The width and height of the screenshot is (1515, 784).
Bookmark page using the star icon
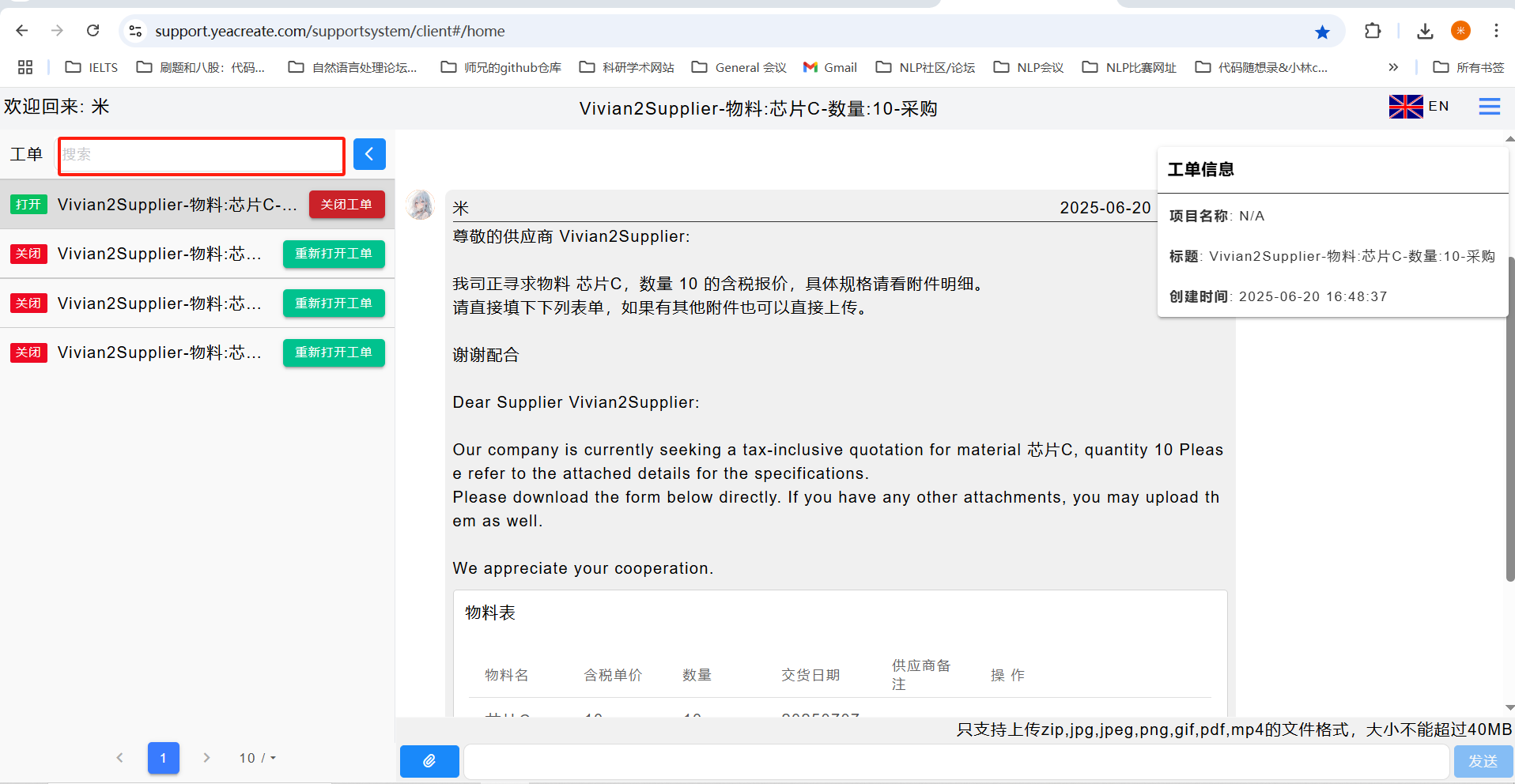(1322, 32)
